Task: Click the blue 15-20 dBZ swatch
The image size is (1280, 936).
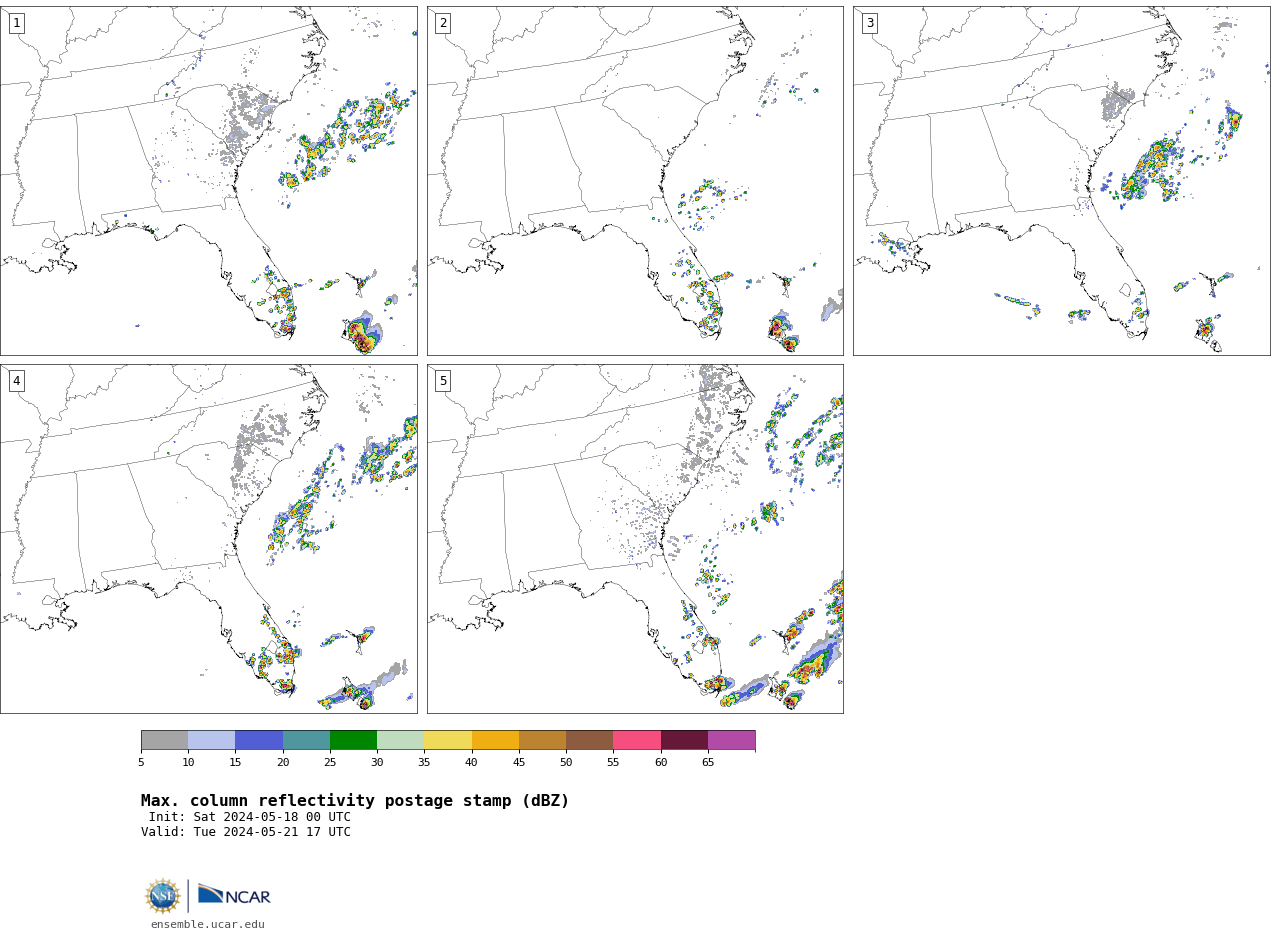Action: pos(259,740)
